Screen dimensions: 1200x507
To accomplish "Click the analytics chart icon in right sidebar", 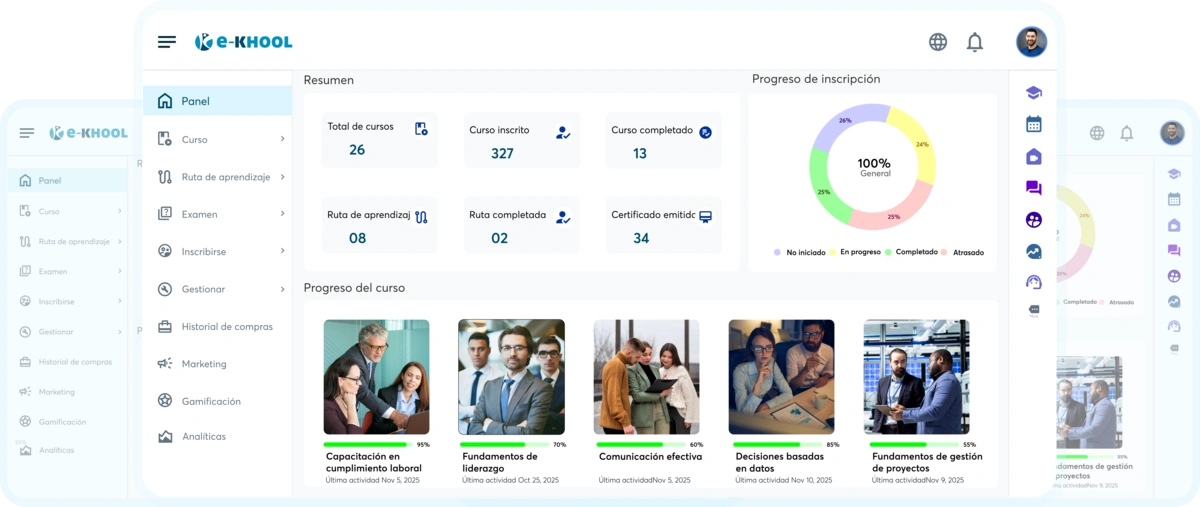I will pyautogui.click(x=1034, y=251).
